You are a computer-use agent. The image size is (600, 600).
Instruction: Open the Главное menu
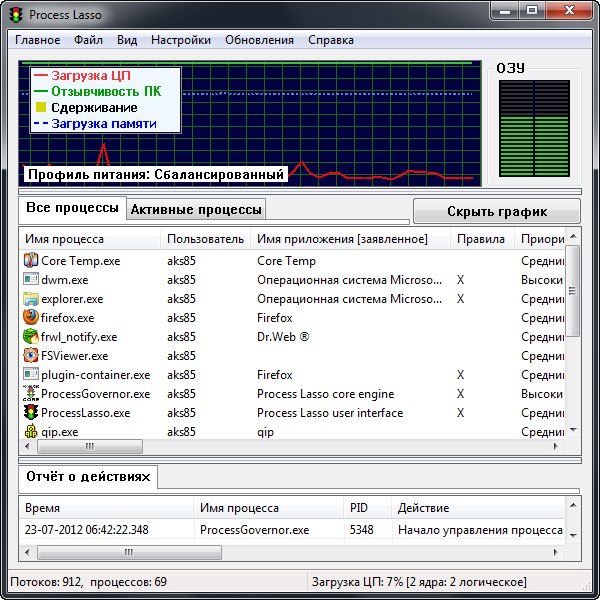click(x=37, y=40)
